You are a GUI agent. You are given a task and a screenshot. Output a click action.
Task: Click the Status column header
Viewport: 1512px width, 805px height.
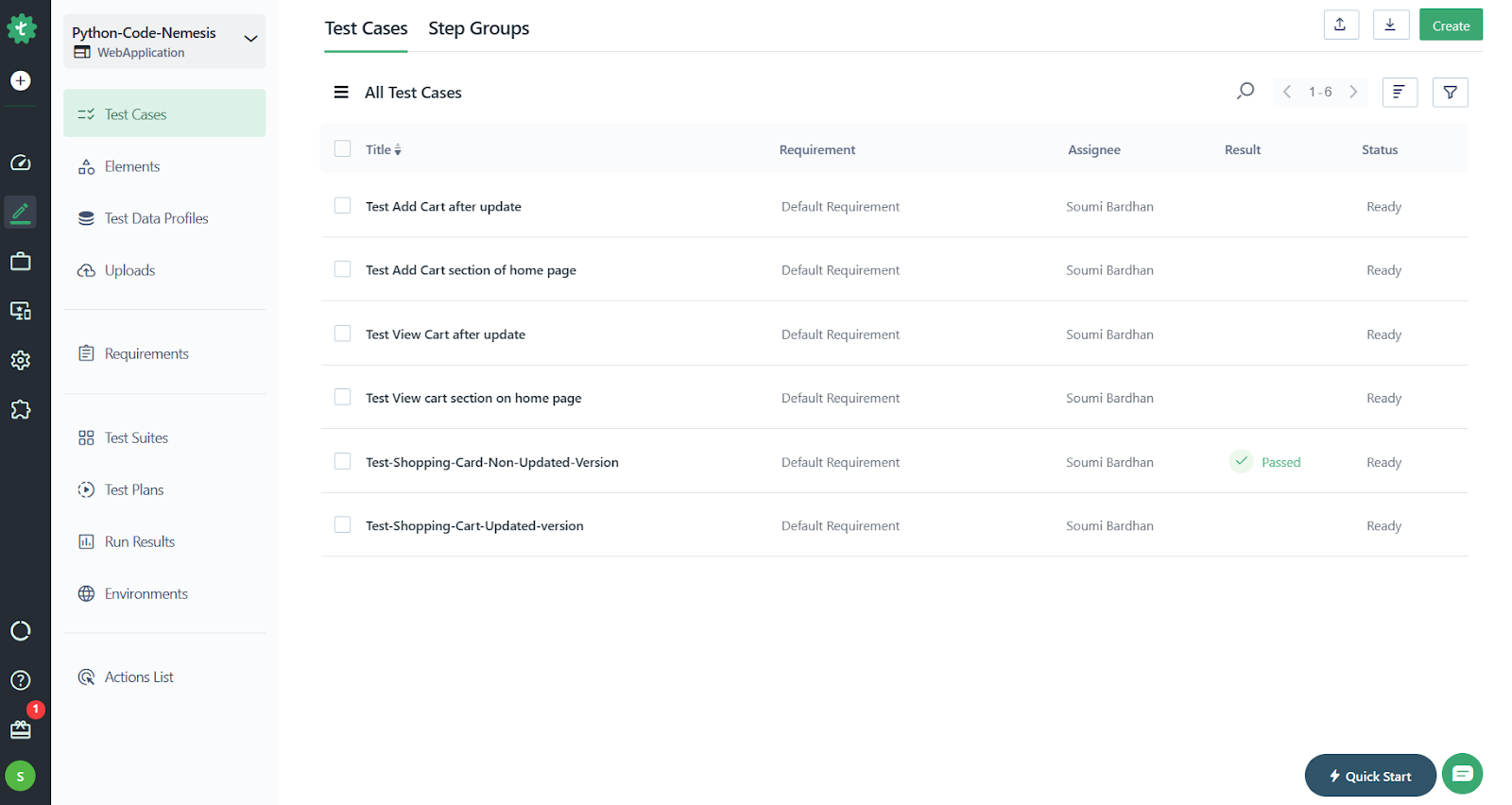1380,149
